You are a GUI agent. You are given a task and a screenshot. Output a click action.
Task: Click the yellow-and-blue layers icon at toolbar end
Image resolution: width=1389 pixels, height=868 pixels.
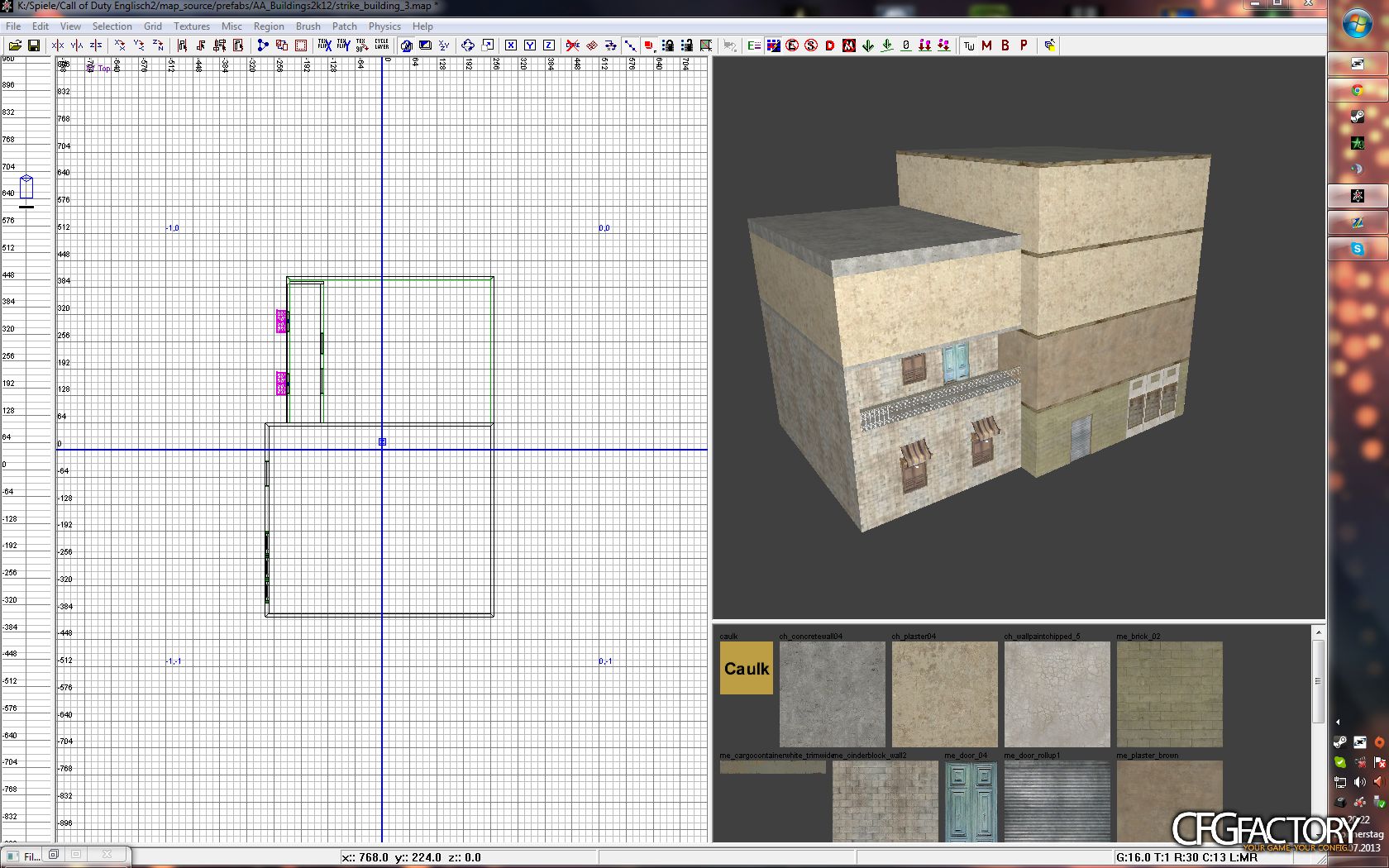(x=1050, y=45)
